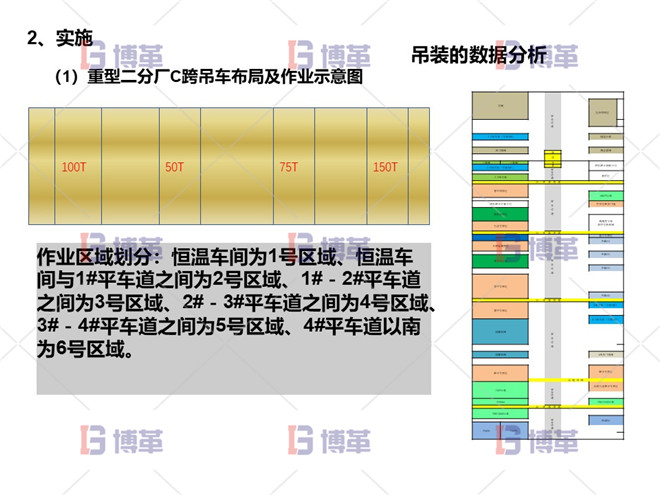Click the 75T crane segment label
This screenshot has width=660, height=495.
pos(288,167)
